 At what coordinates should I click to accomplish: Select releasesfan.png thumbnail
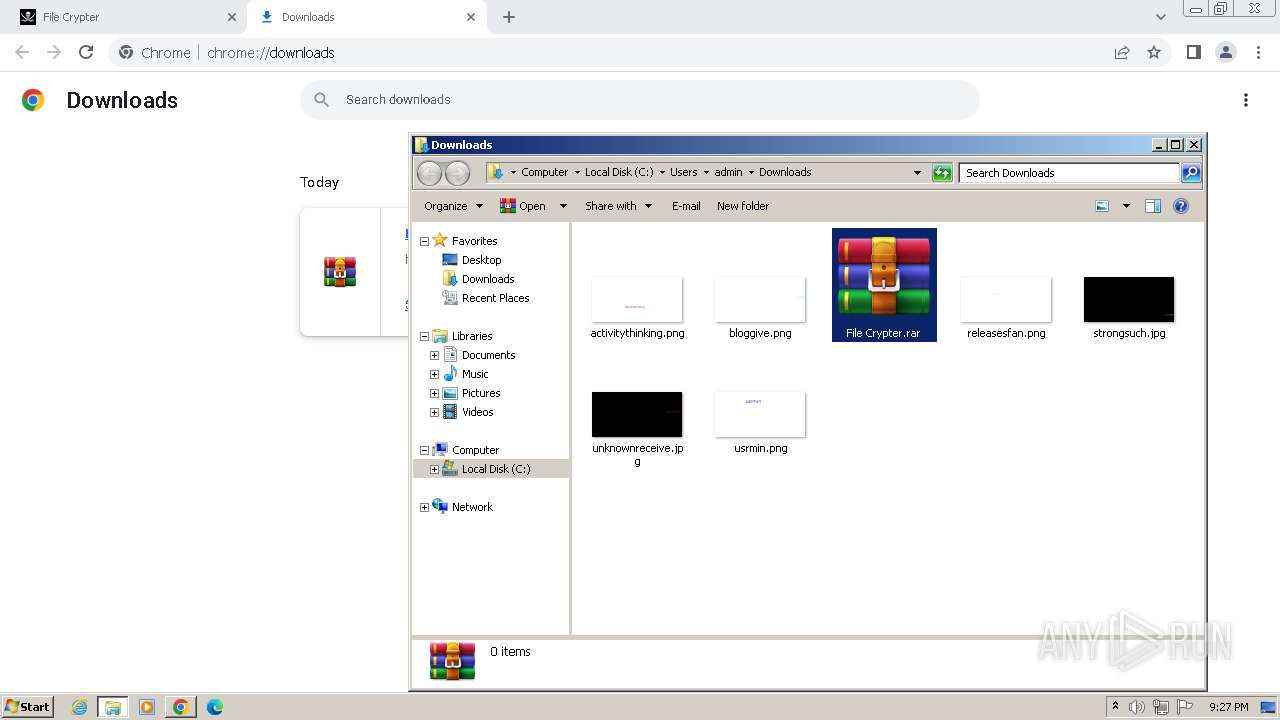pyautogui.click(x=1006, y=299)
